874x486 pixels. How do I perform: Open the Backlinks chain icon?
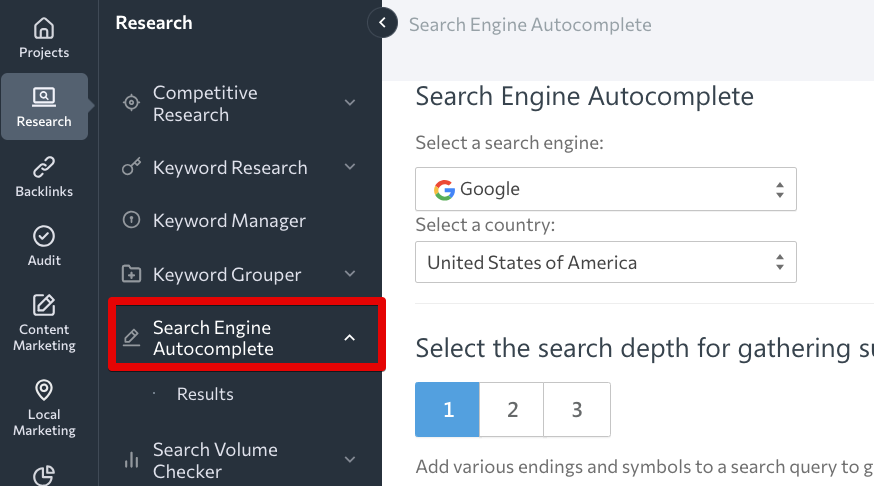click(44, 167)
